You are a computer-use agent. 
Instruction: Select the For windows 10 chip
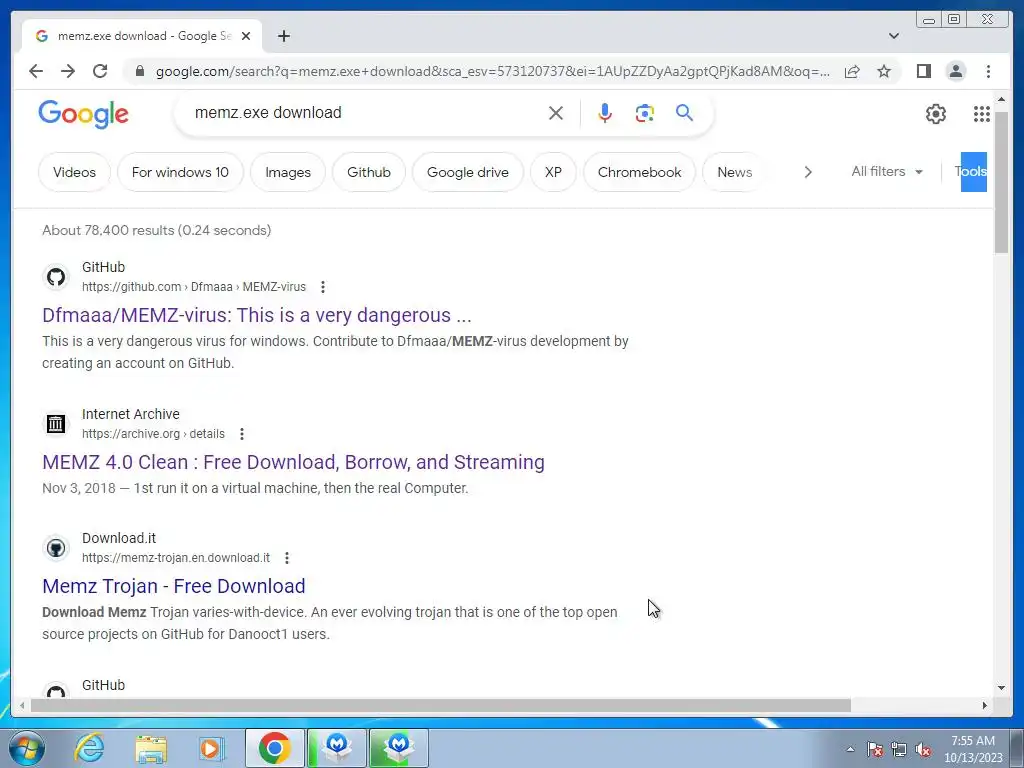click(x=180, y=172)
